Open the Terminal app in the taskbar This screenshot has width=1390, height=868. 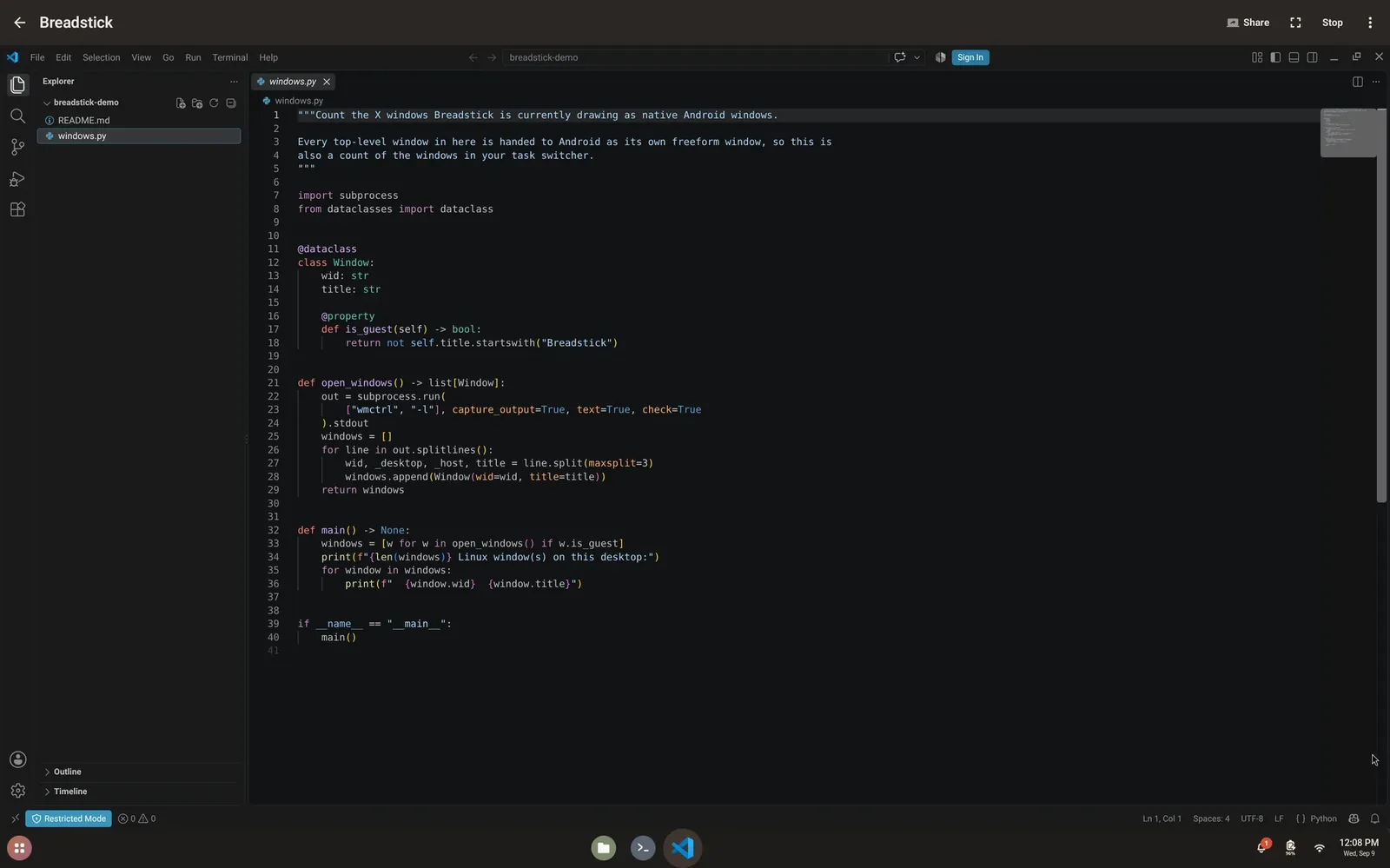pos(643,848)
